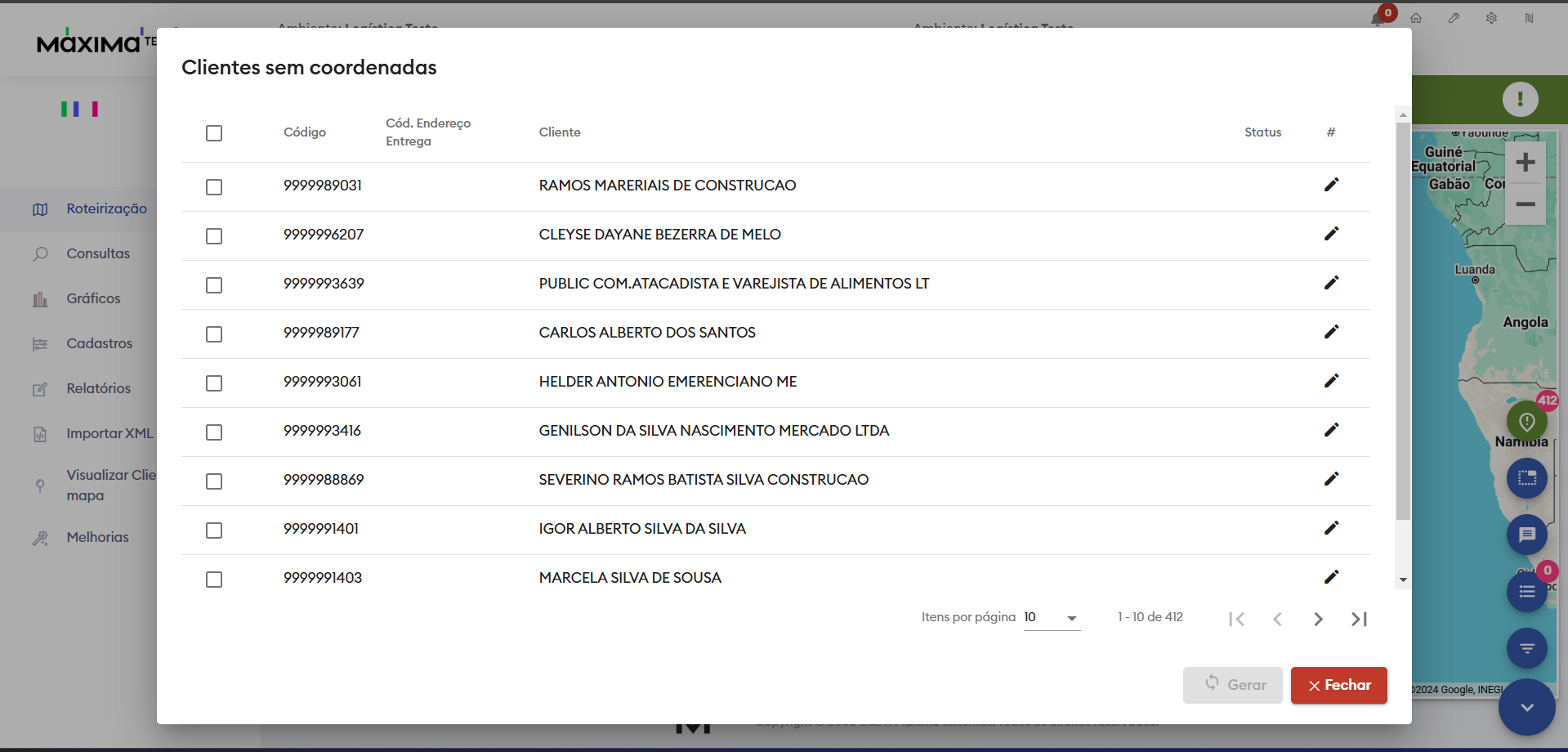
Task: Click the Cód. Endereço Entrega column header
Action: pyautogui.click(x=428, y=132)
